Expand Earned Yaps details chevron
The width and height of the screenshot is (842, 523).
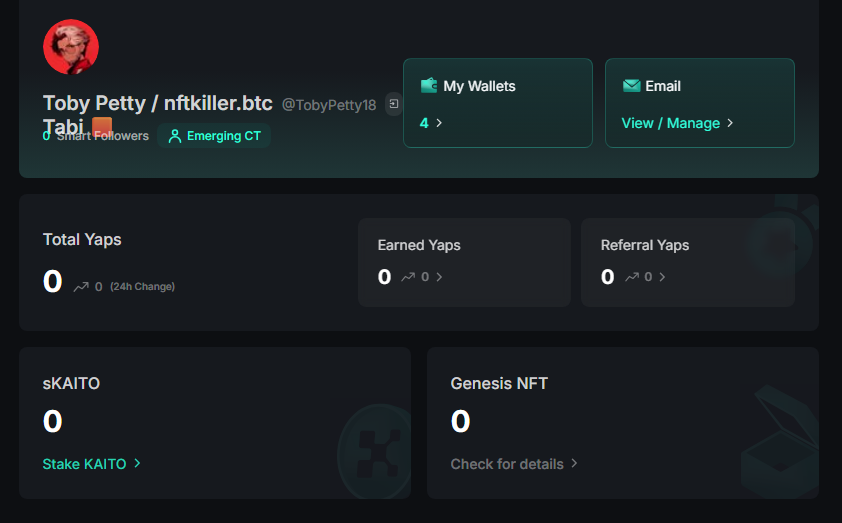coord(439,277)
